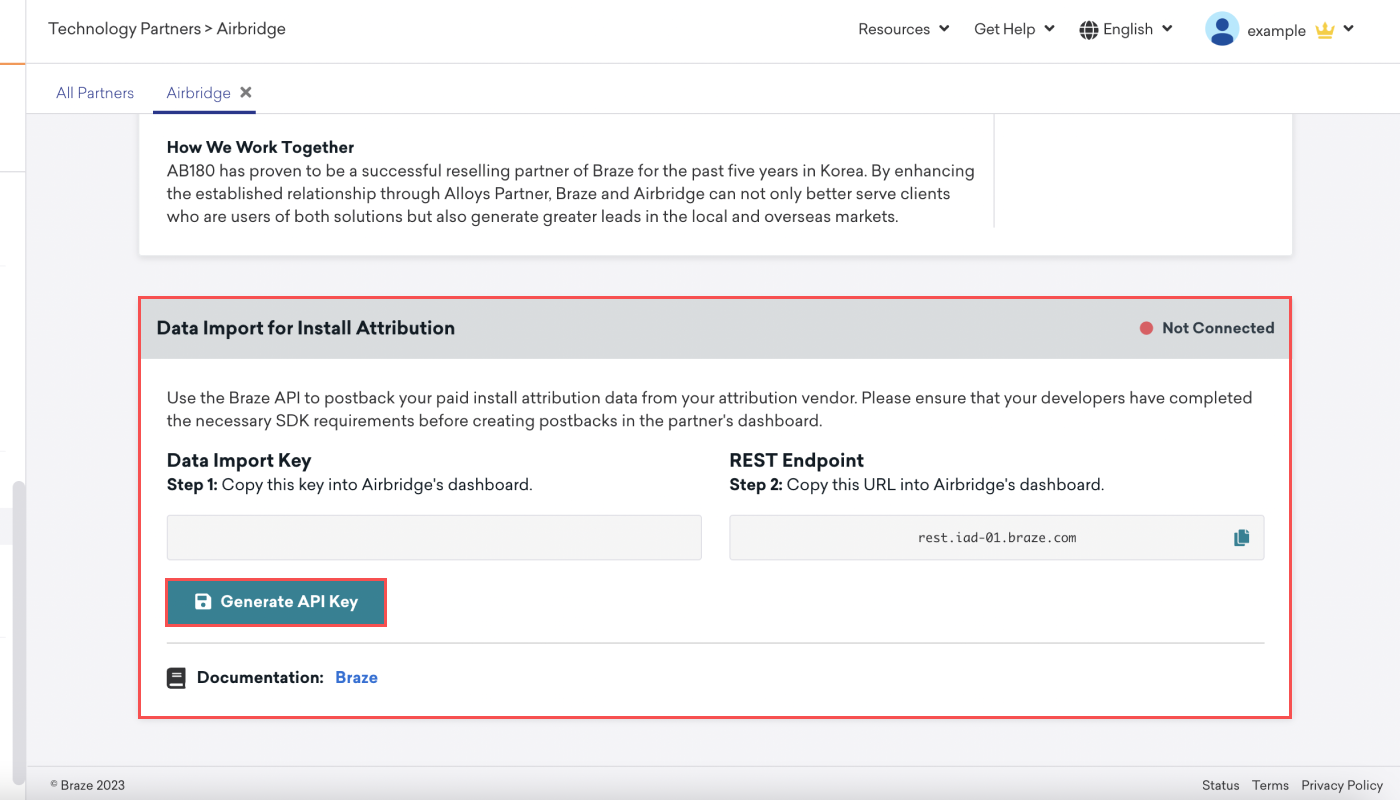This screenshot has width=1400, height=800.
Task: Open the example account menu chevron
Action: coord(1348,29)
